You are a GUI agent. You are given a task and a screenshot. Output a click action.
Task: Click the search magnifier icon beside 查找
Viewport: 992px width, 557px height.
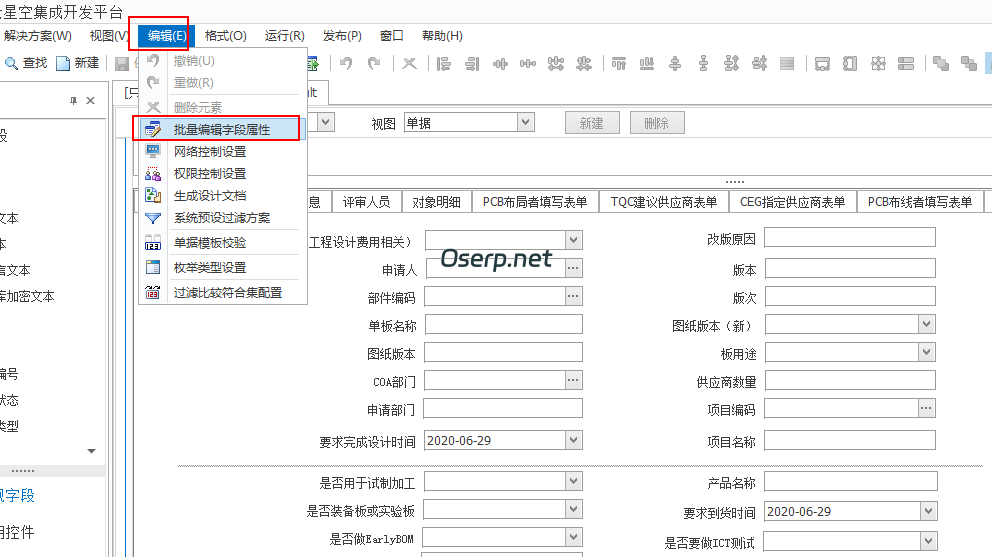tap(11, 63)
